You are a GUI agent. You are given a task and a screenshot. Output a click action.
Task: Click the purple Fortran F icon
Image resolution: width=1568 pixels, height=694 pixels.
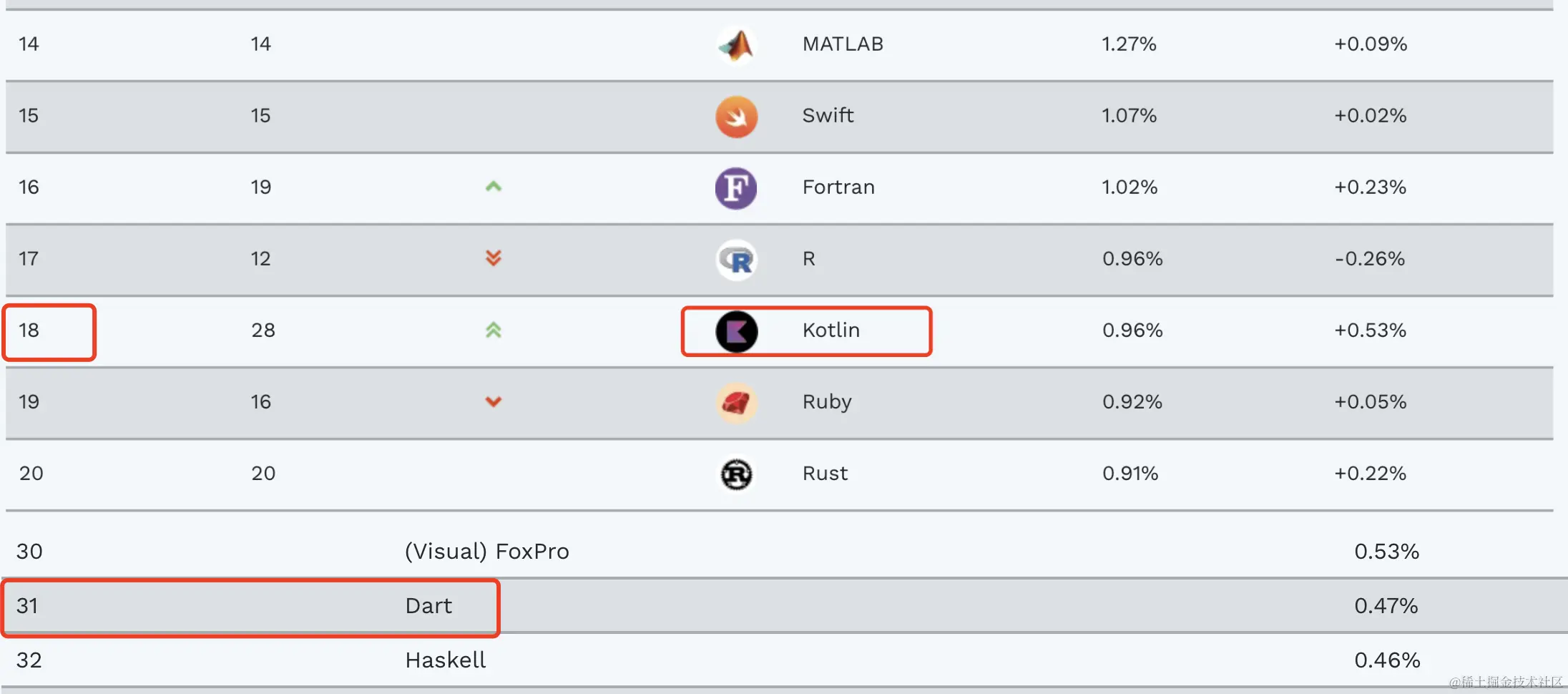[x=736, y=188]
